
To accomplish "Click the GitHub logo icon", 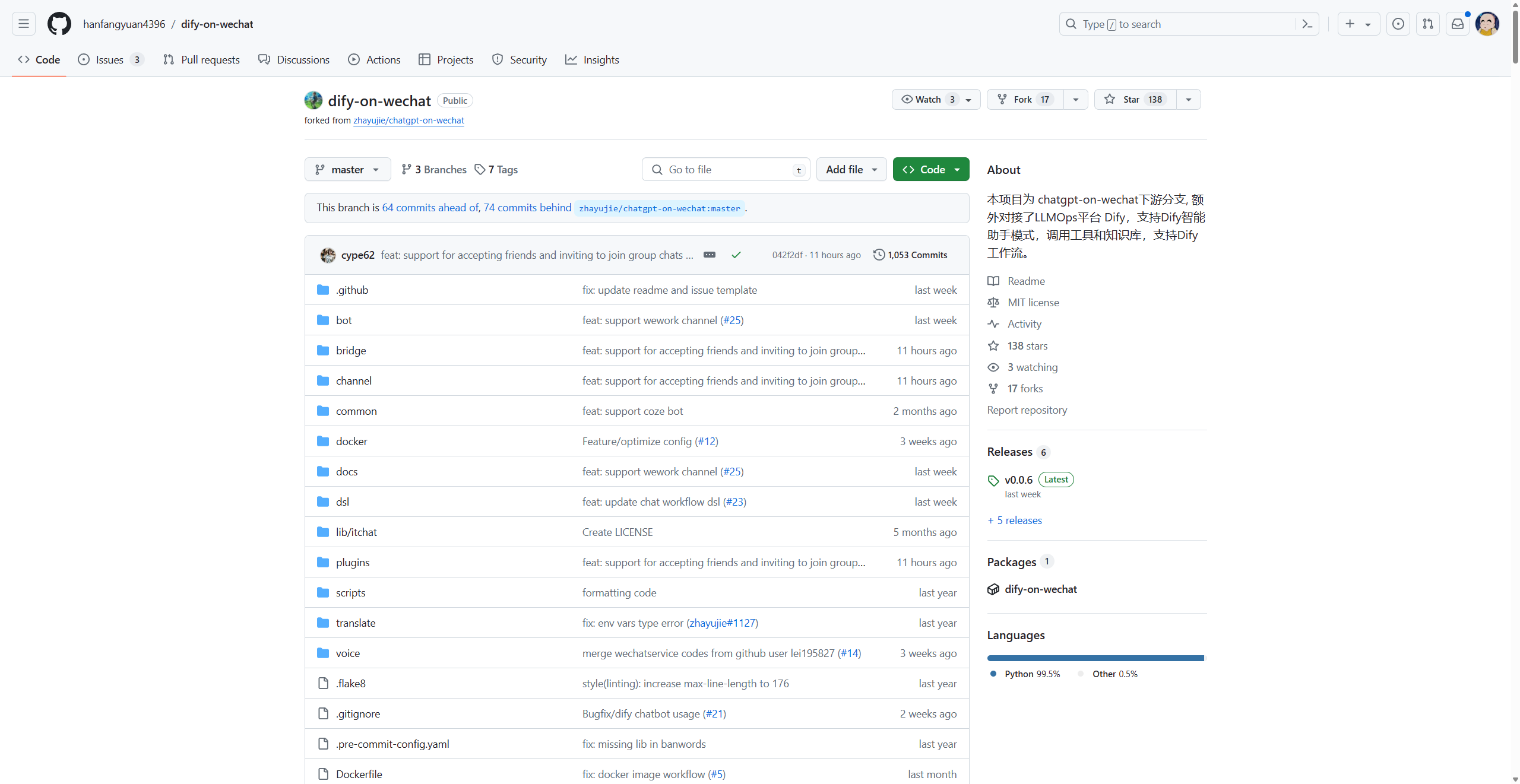I will click(59, 24).
